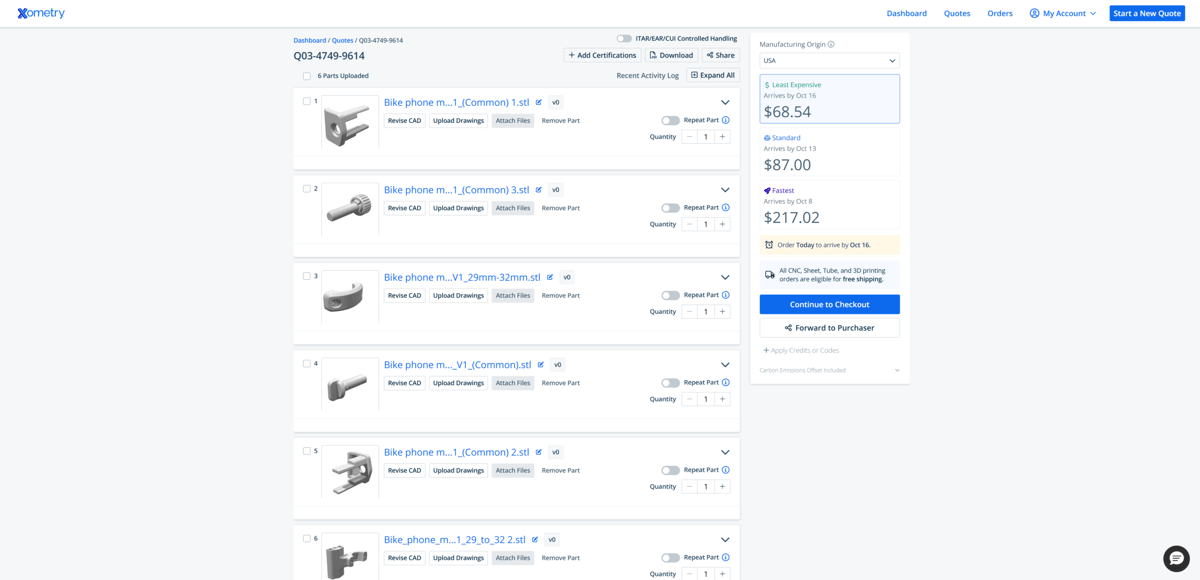Increase quantity of part 4 with plus
Image resolution: width=1200 pixels, height=580 pixels.
coord(722,399)
